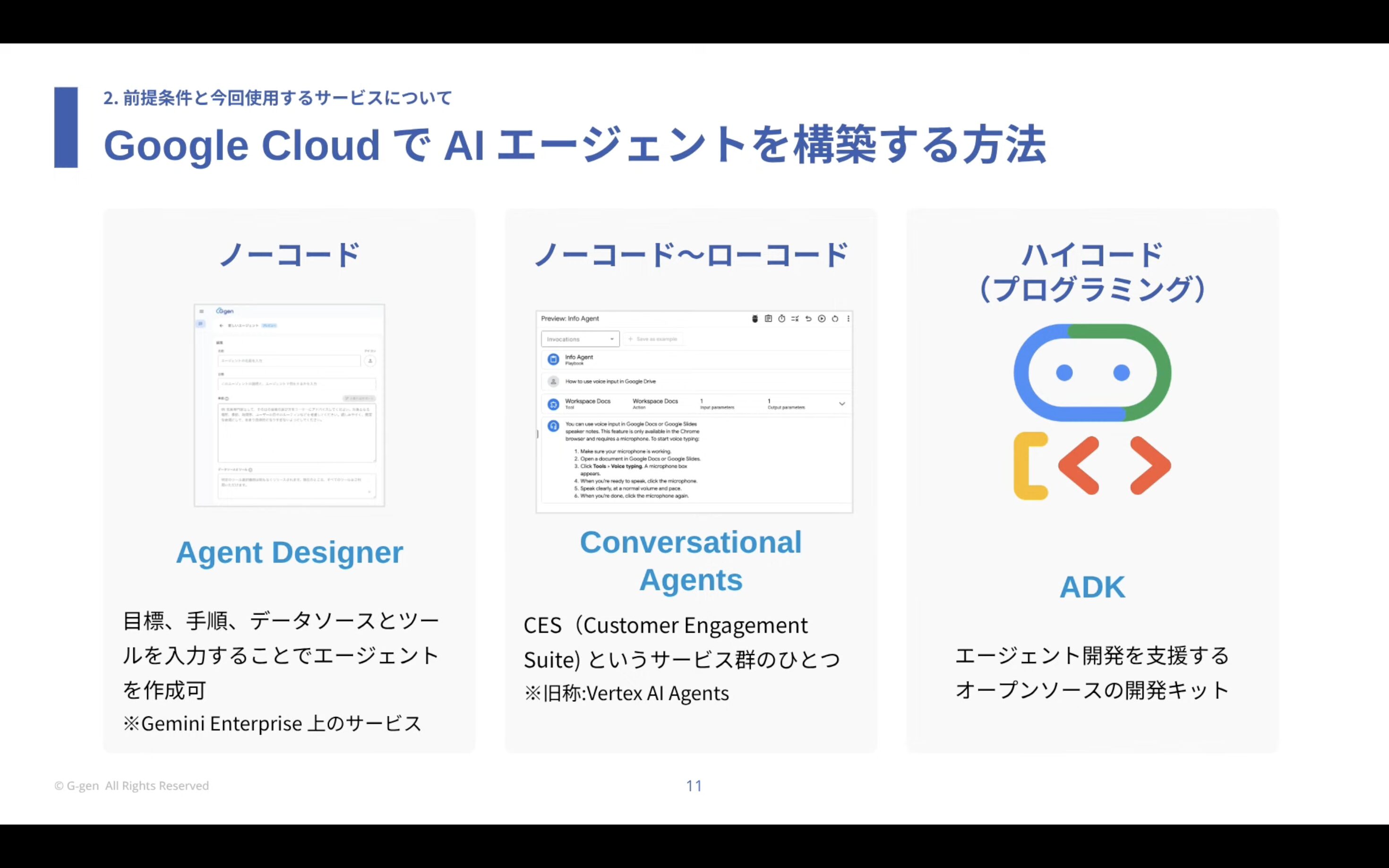
Task: Click the undo arrow icon in Preview toolbar
Action: point(808,319)
